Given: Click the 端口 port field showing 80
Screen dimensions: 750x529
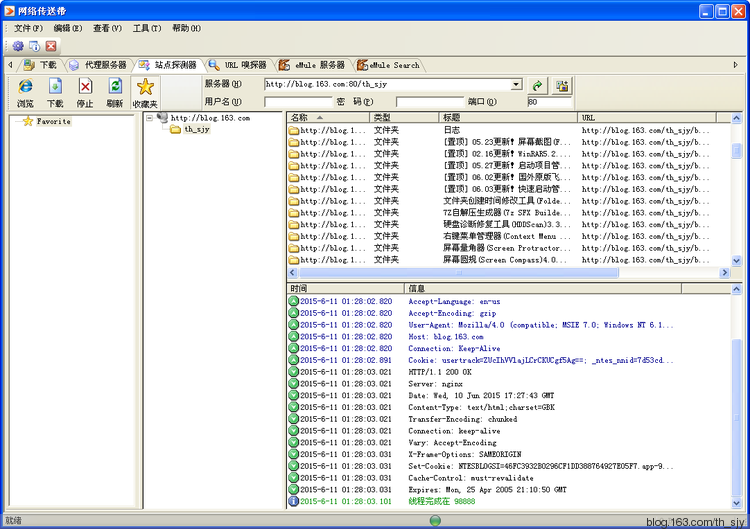Looking at the screenshot, I should coord(549,102).
